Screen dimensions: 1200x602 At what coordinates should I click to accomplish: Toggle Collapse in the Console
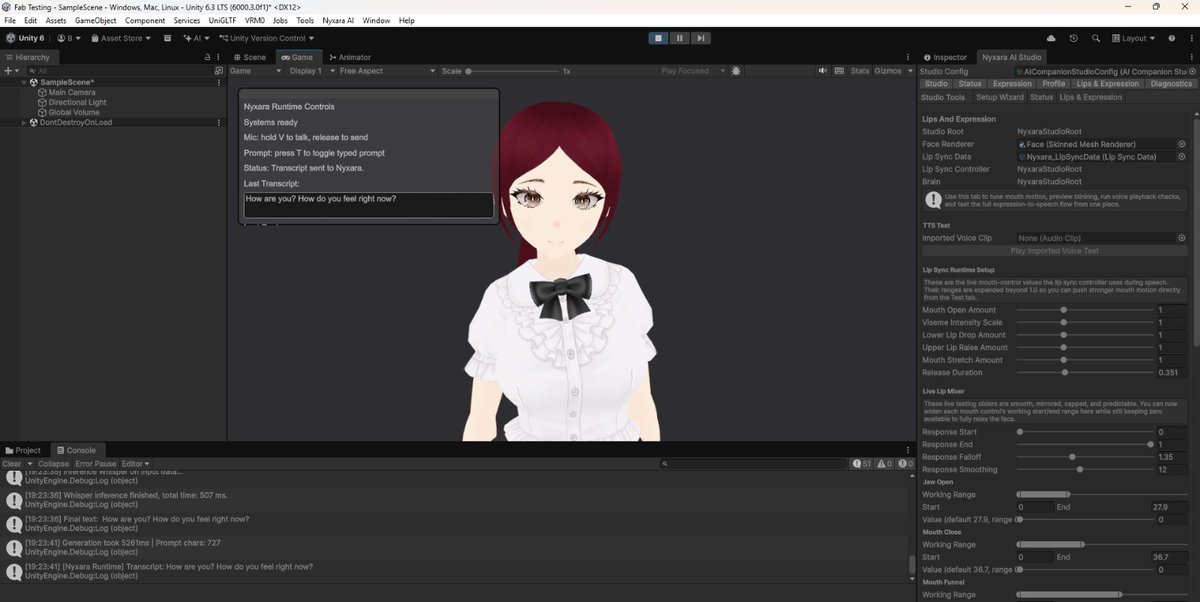pos(54,464)
